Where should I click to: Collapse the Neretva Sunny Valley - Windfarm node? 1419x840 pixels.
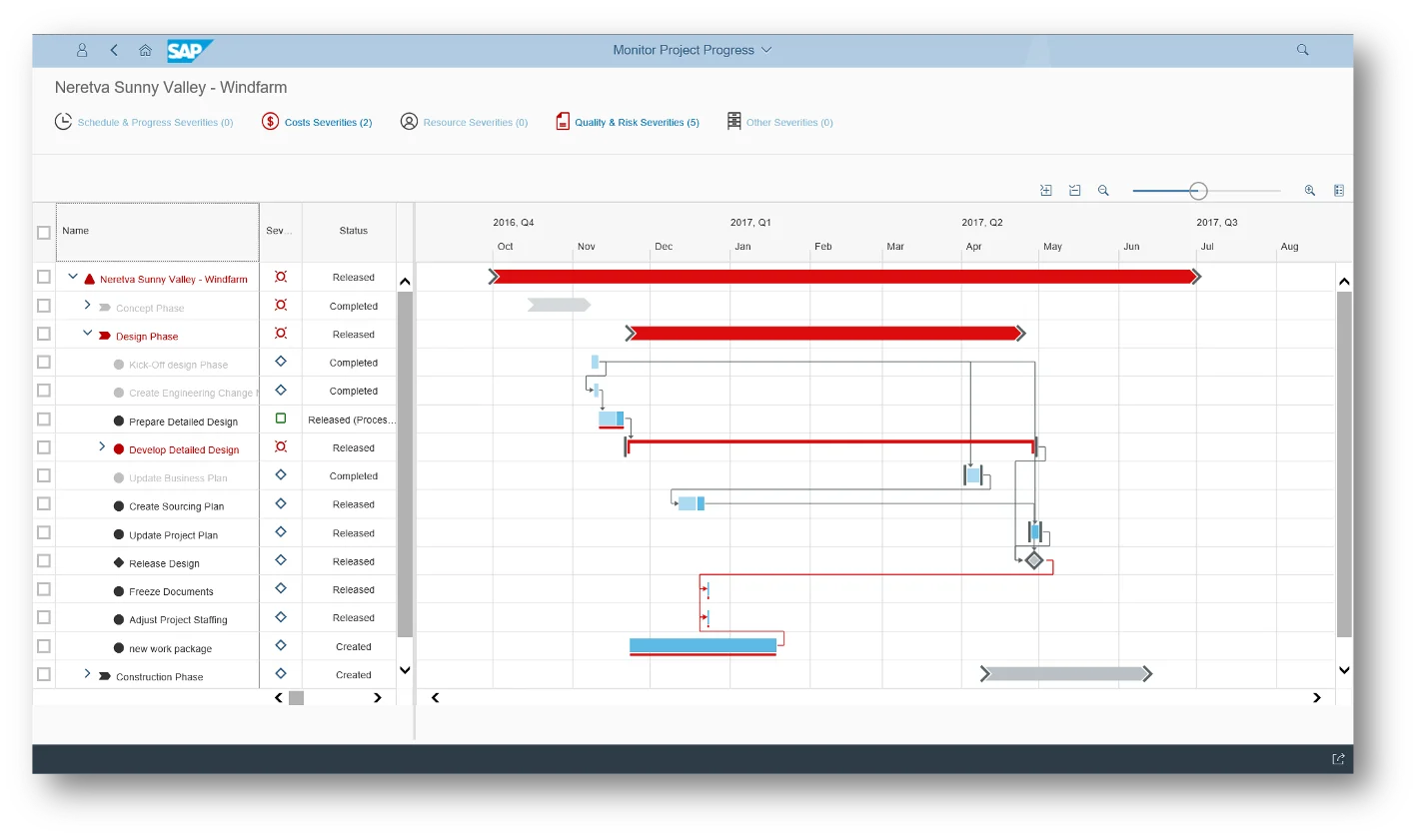[x=73, y=277]
